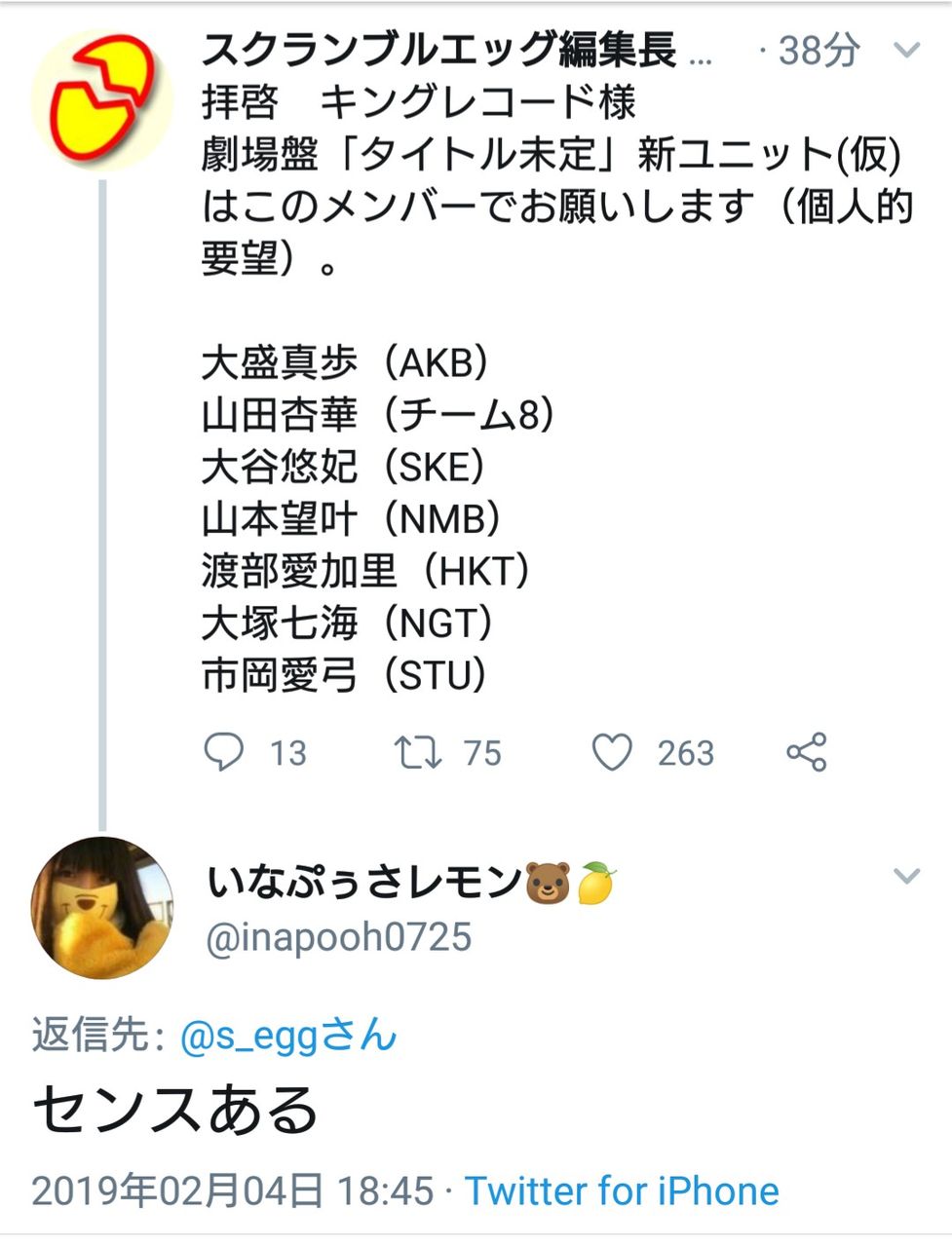
Task: Tap the retweet count 75
Action: click(x=482, y=753)
